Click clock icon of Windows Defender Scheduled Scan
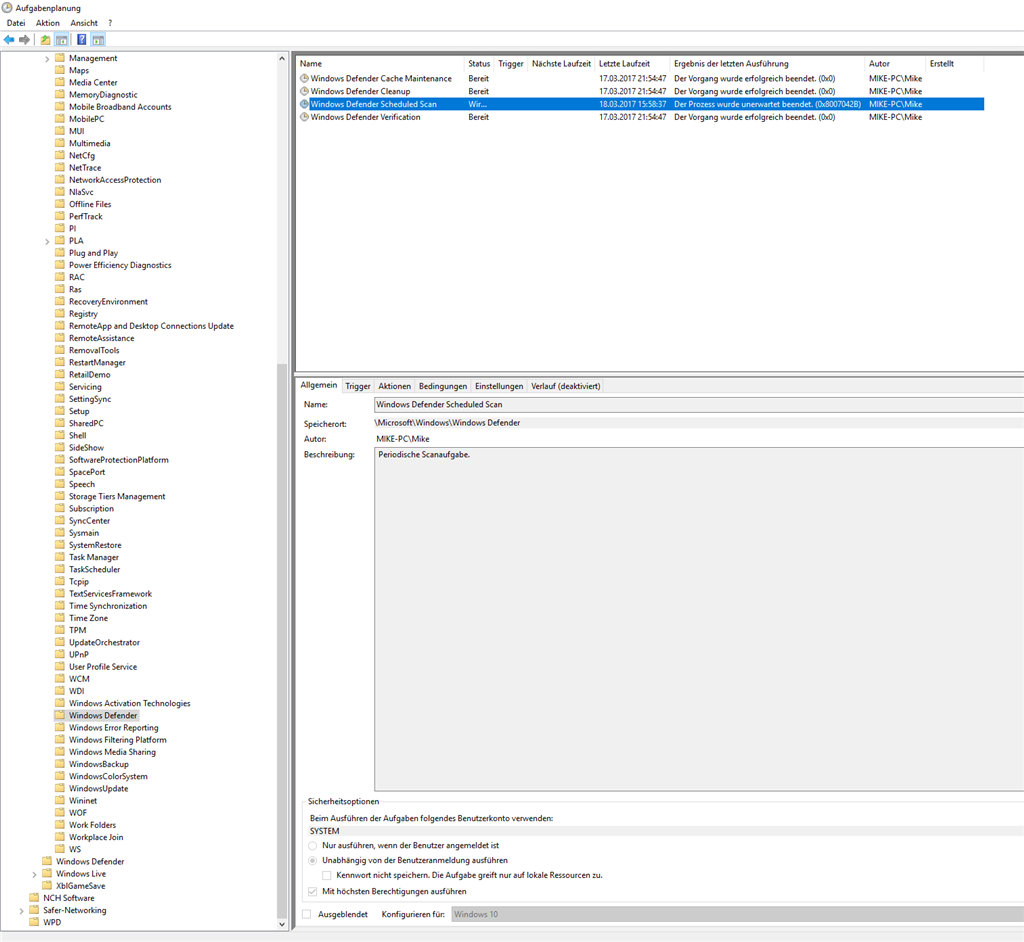This screenshot has height=942, width=1024. coord(304,104)
